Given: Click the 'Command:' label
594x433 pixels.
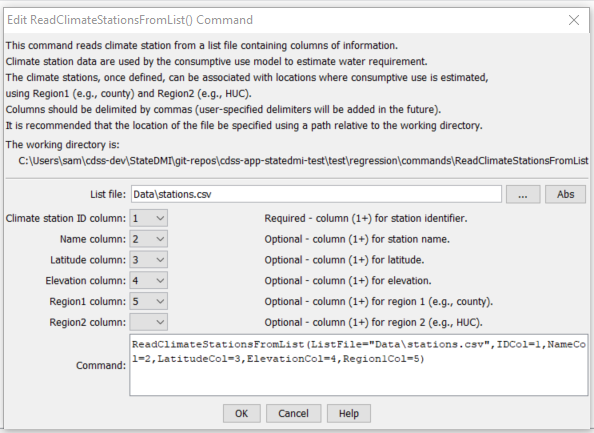Looking at the screenshot, I should coord(101,366).
